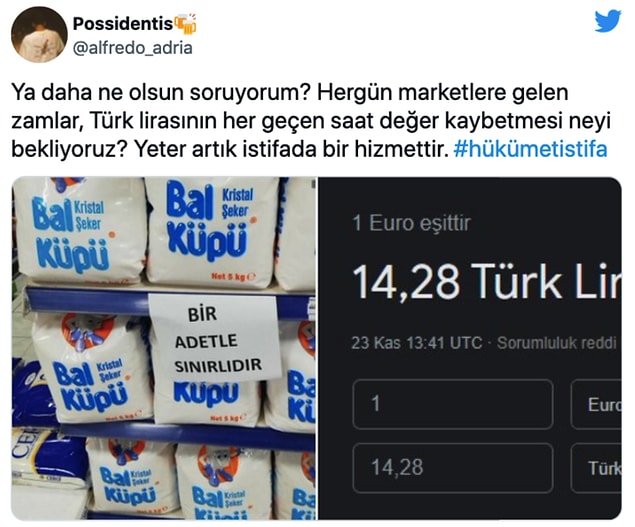Expand the Türk Lirası currency dropdown
This screenshot has width=635, height=527.
tap(596, 467)
